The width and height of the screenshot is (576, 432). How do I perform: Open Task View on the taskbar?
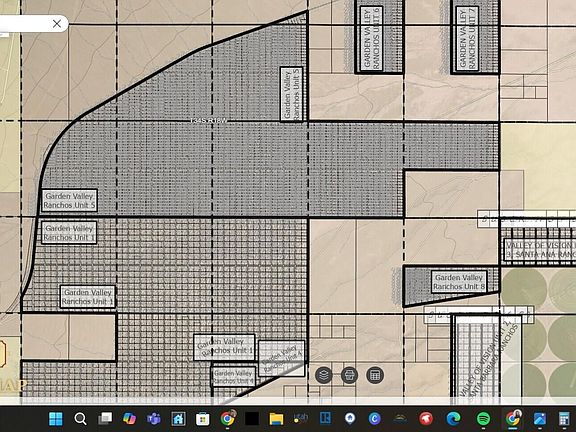(x=105, y=418)
